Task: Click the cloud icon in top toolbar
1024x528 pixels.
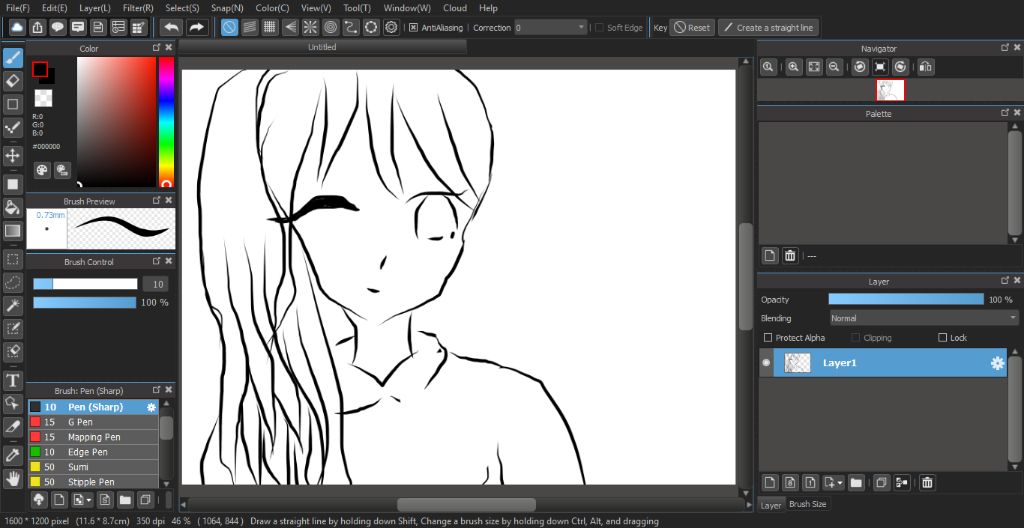Action: (17, 27)
